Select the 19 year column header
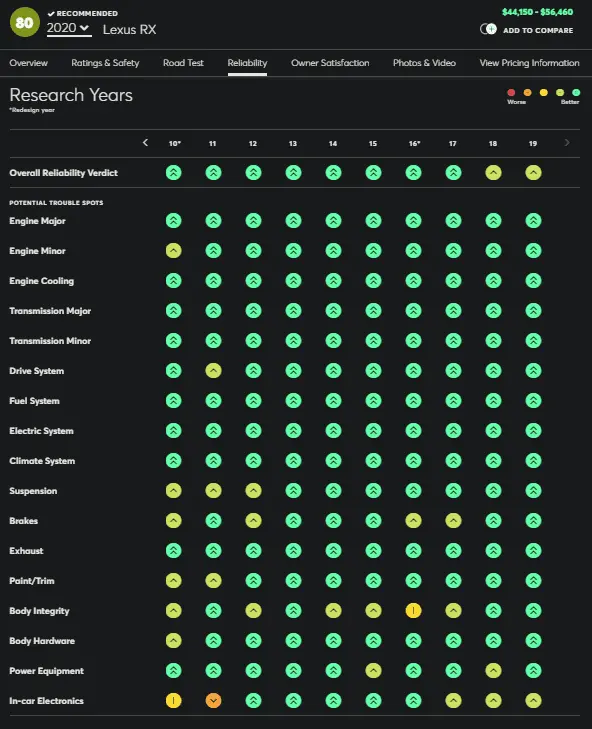The width and height of the screenshot is (592, 729). (533, 144)
